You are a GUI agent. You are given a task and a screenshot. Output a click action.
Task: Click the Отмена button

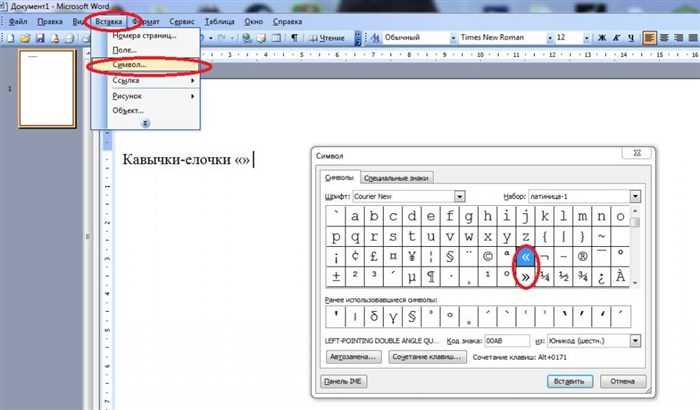[x=623, y=381]
